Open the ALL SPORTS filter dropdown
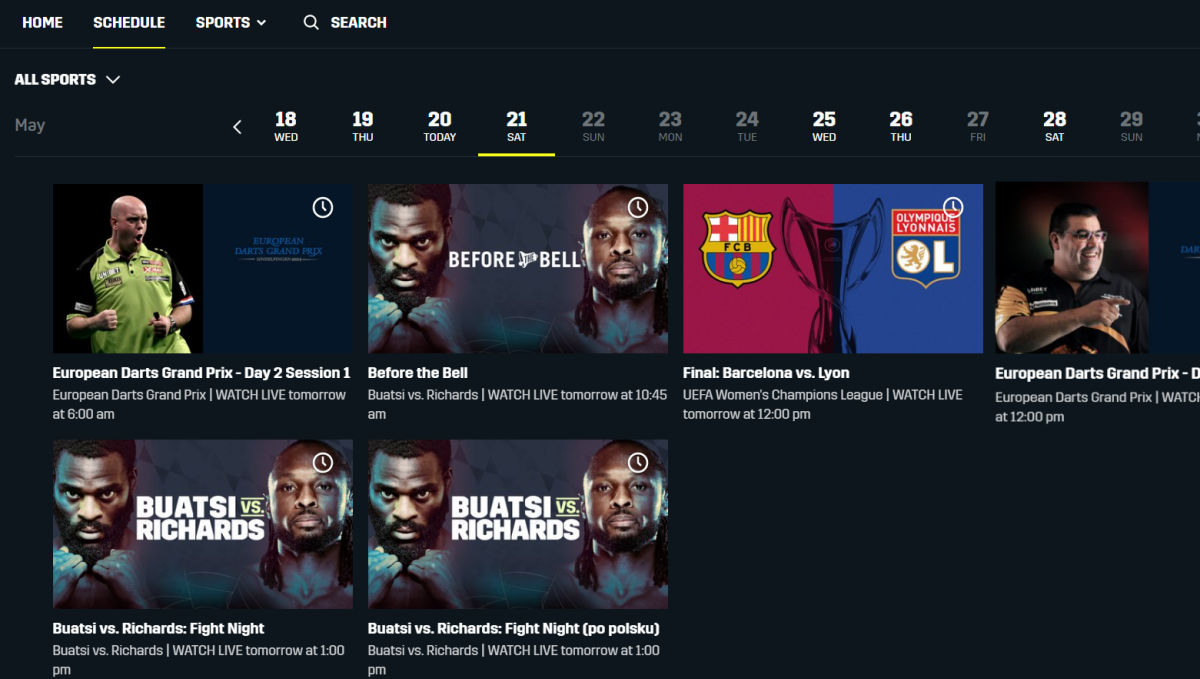The image size is (1200, 679). click(x=67, y=79)
